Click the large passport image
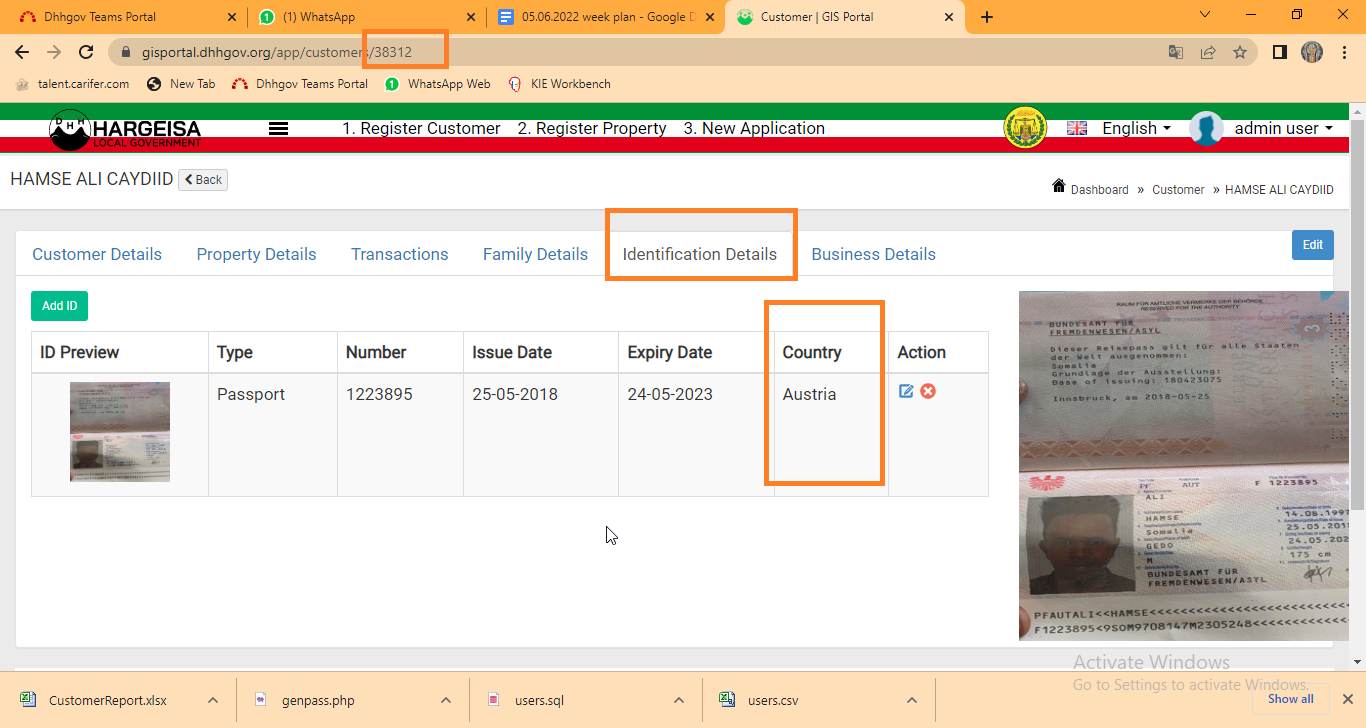Screen dimensions: 1366x728 coord(1184,466)
